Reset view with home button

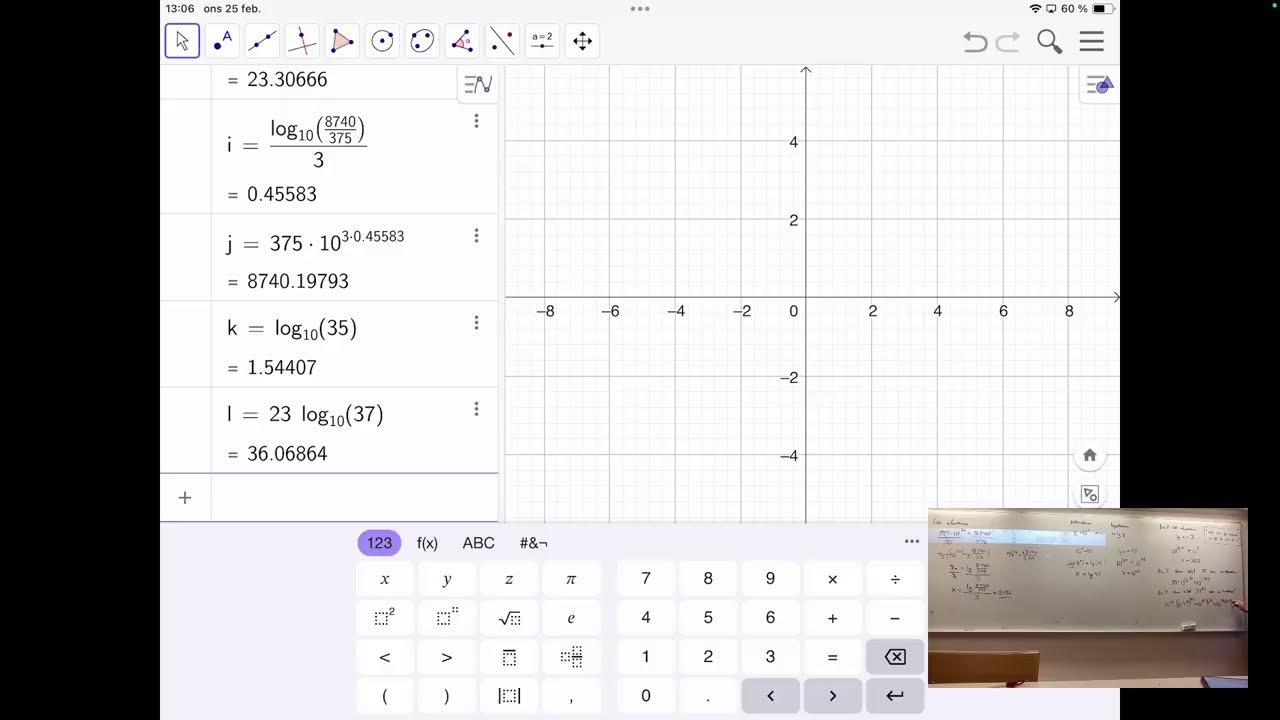1090,455
